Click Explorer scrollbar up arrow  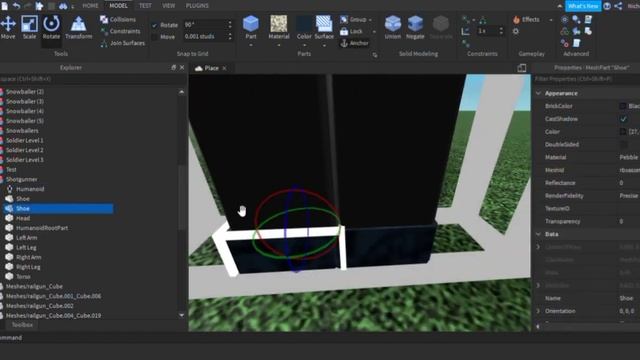[x=182, y=92]
